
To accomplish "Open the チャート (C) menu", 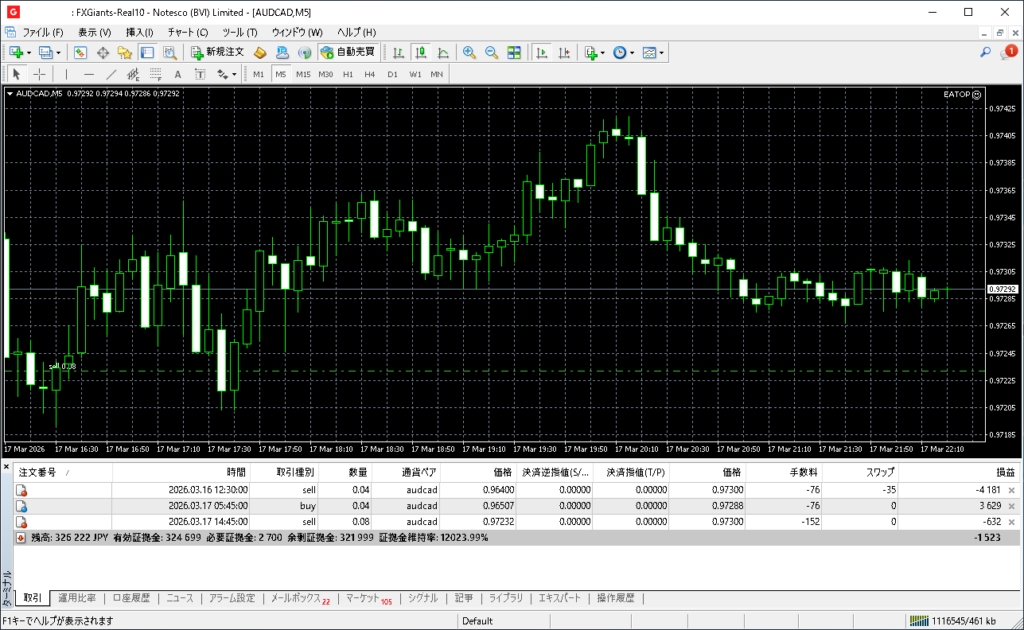I will [188, 32].
